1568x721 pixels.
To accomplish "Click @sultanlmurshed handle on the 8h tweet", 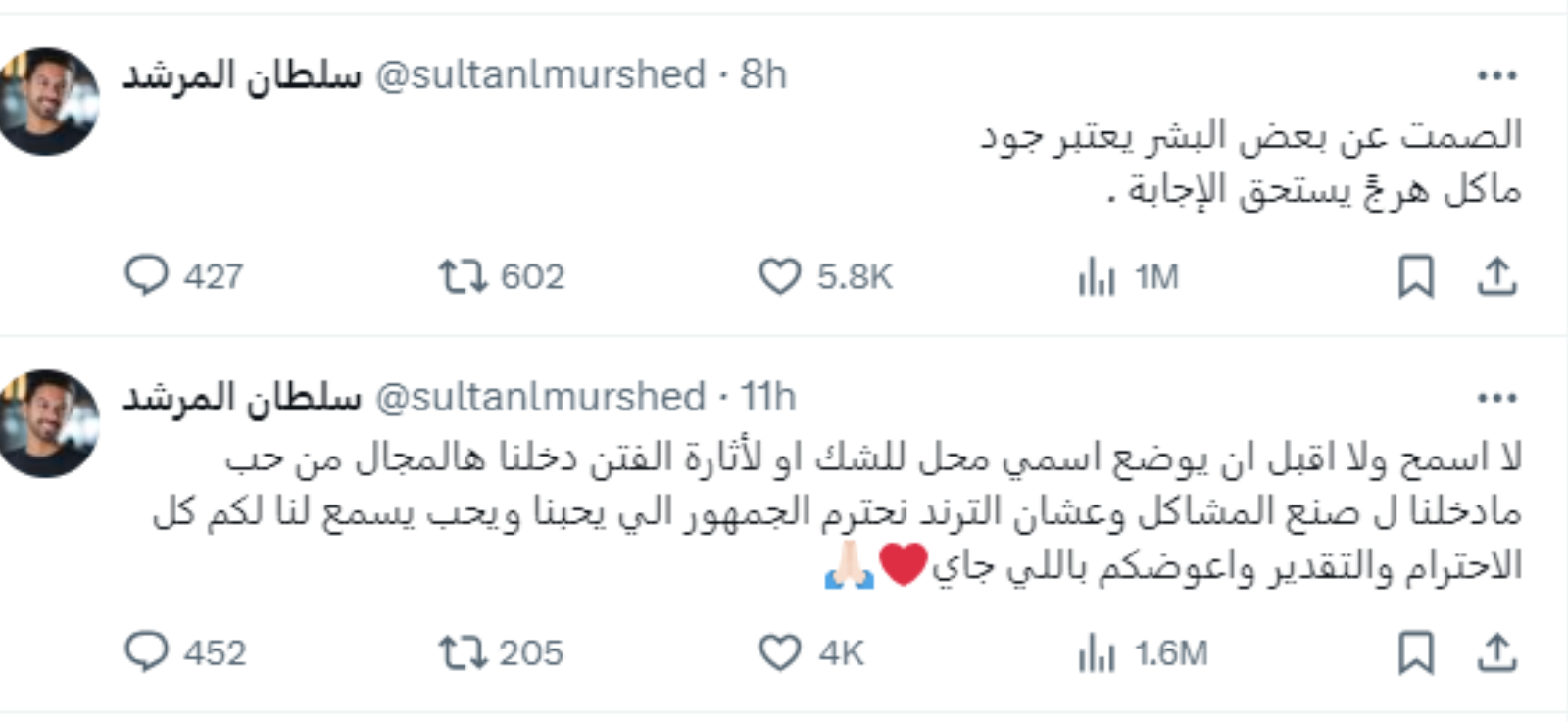I will tap(540, 75).
